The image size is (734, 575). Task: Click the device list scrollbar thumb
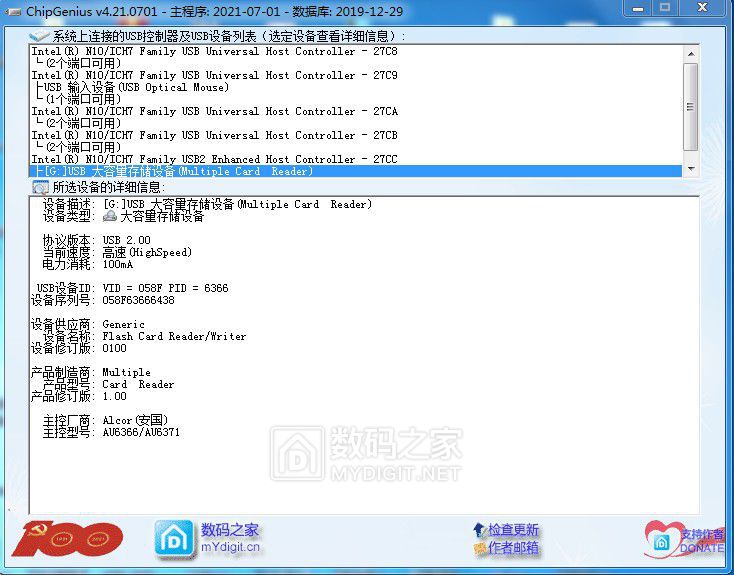point(690,107)
